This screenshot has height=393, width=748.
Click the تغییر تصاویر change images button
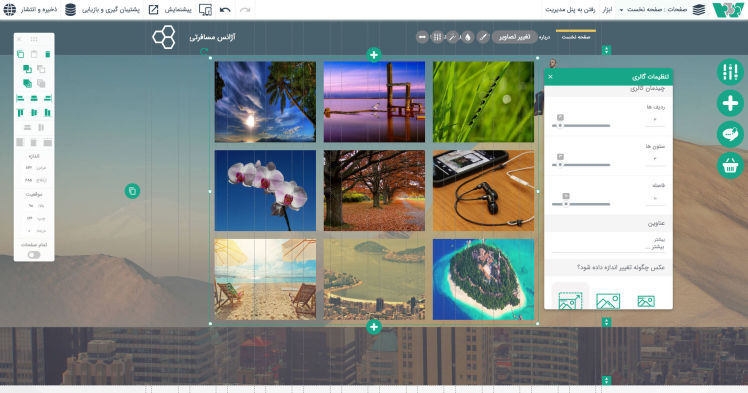coord(514,37)
